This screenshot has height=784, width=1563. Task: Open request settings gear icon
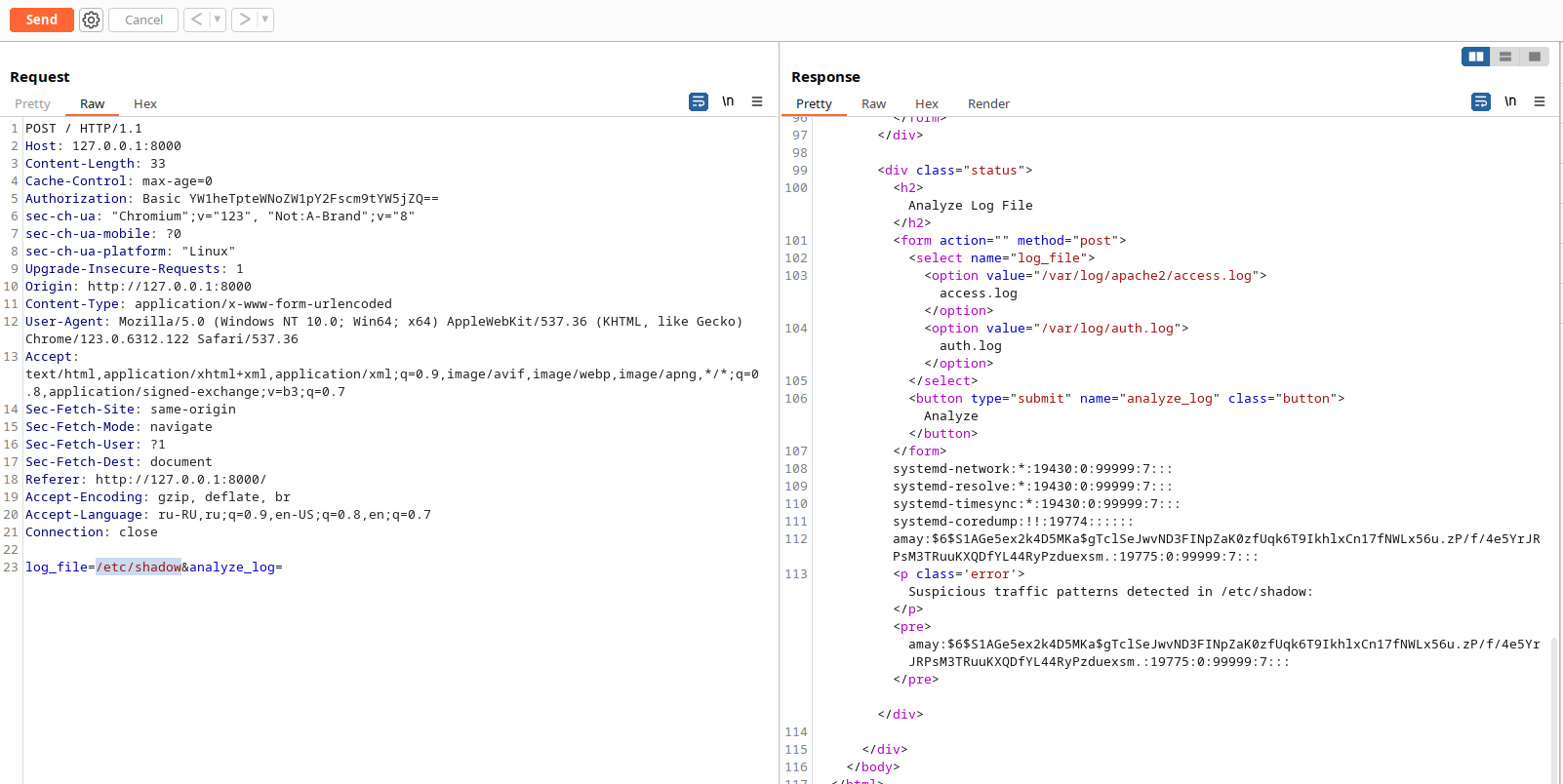tap(91, 20)
